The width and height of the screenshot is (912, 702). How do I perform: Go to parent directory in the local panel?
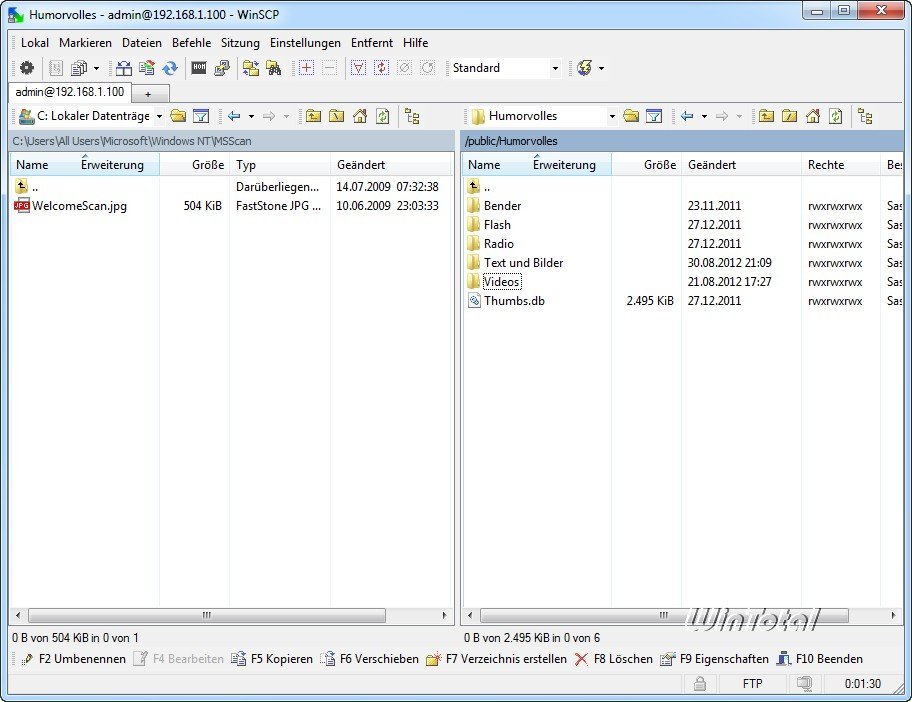[x=313, y=116]
